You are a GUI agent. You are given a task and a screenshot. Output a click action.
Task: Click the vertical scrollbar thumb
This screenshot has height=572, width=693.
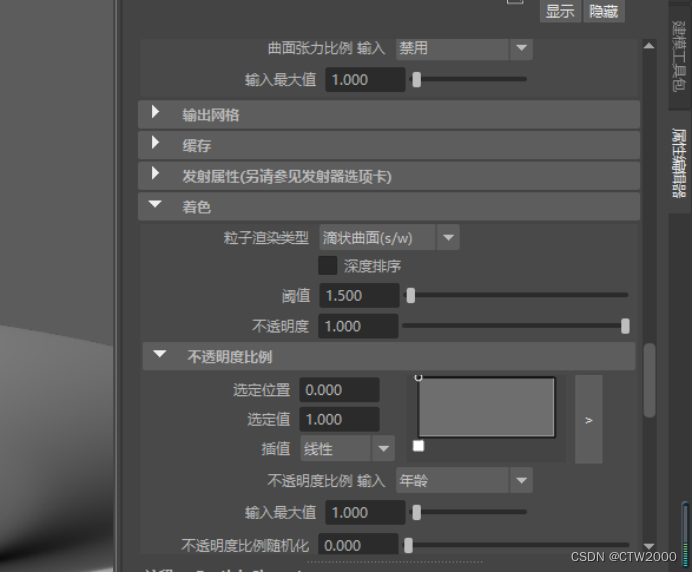point(649,380)
